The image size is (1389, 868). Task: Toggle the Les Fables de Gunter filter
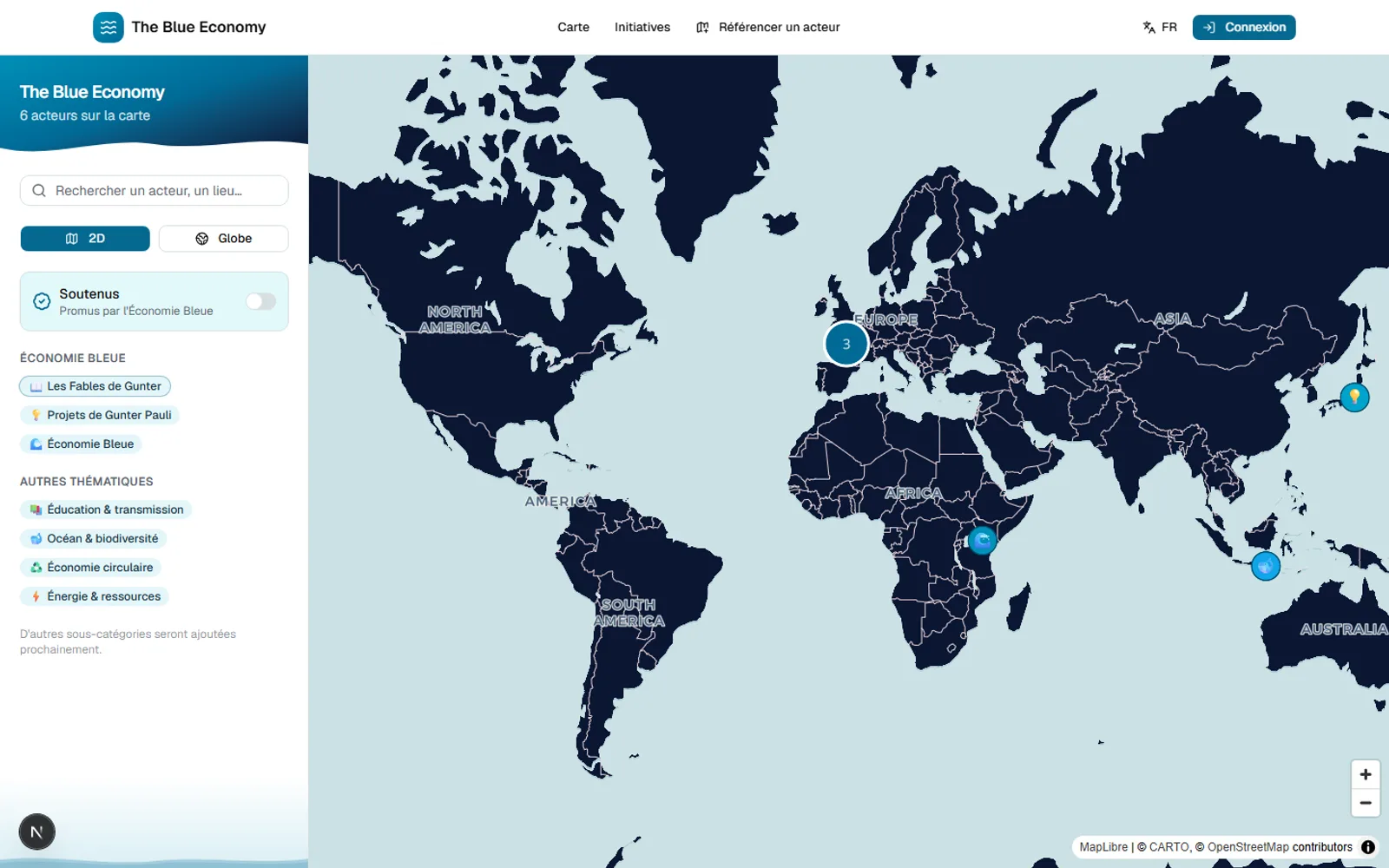point(95,386)
